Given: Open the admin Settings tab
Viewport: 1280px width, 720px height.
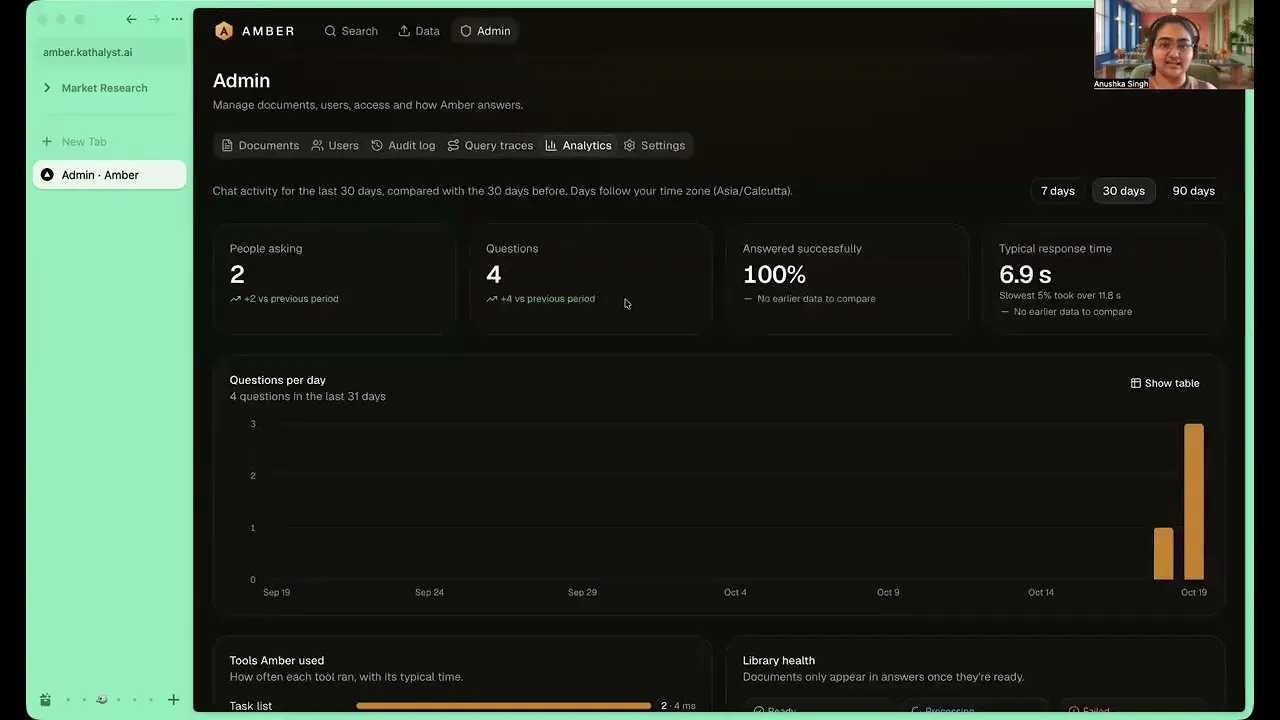Looking at the screenshot, I should [655, 145].
